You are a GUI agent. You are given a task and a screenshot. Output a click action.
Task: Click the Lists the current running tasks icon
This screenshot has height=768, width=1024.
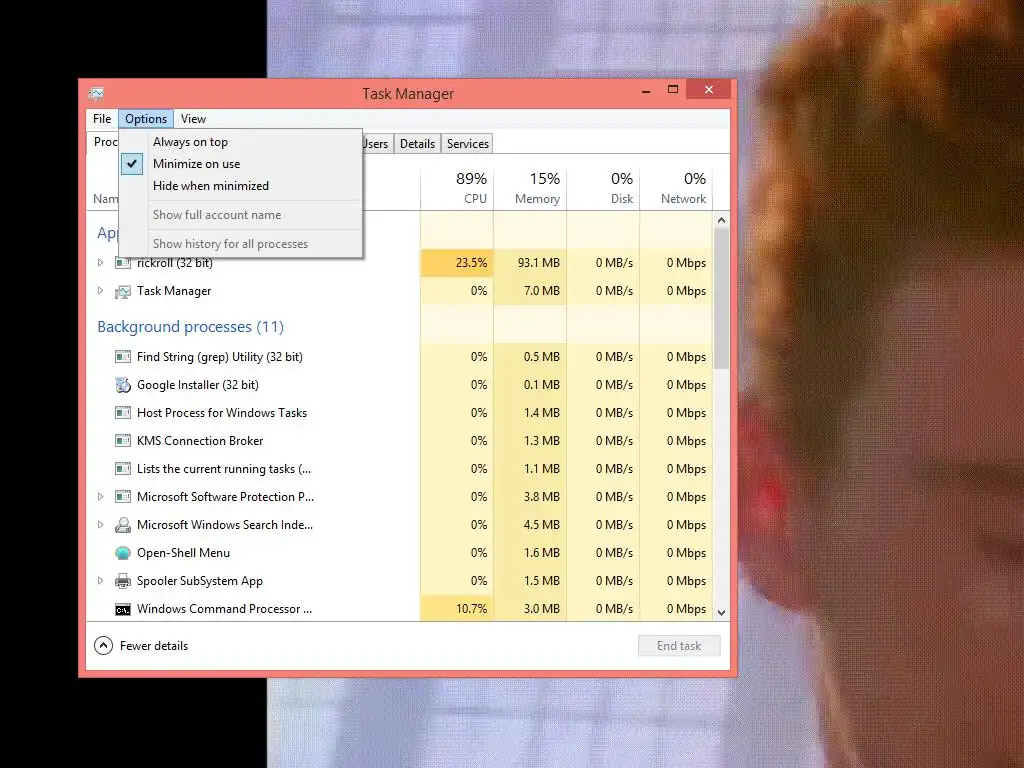(x=123, y=469)
